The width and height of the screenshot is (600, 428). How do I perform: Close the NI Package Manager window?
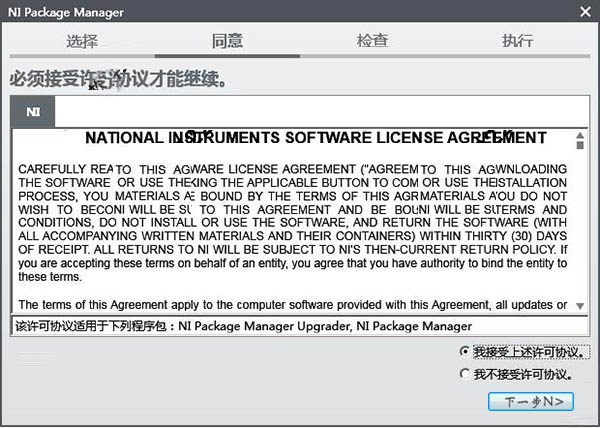pyautogui.click(x=585, y=12)
